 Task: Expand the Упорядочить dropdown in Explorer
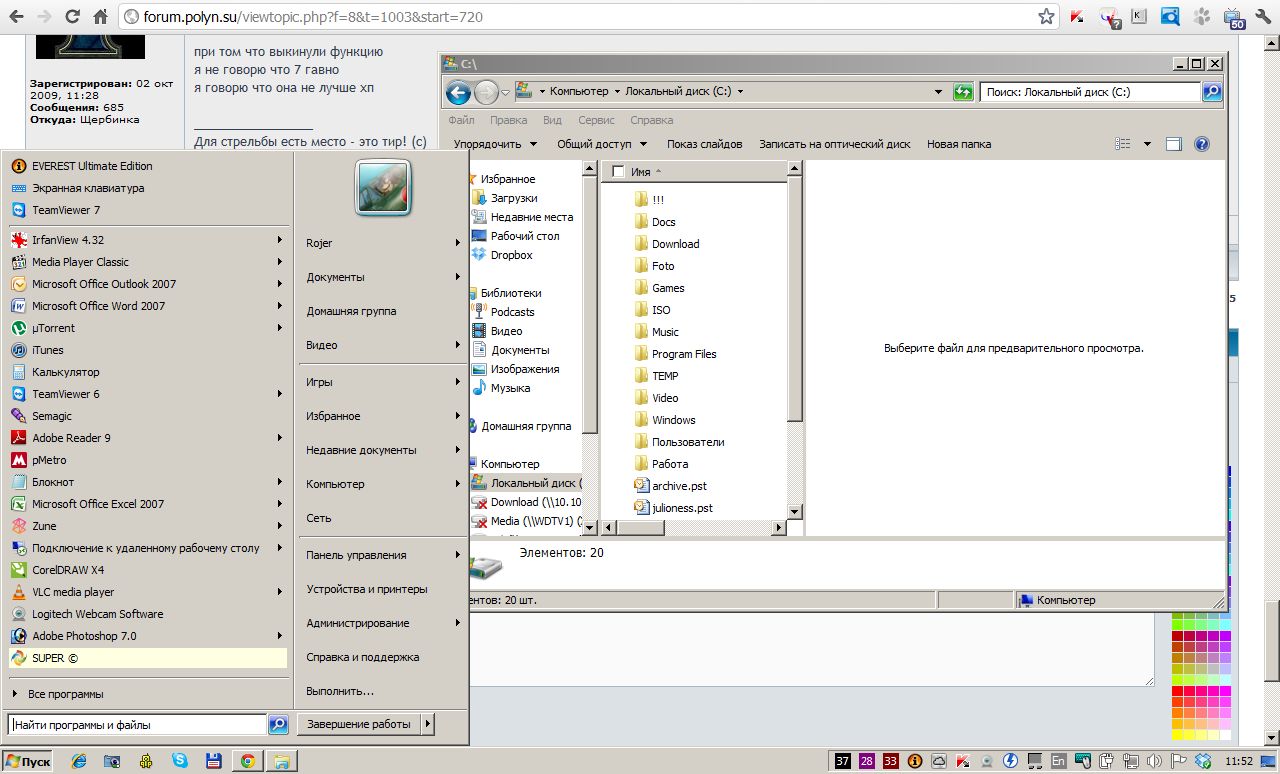coord(496,144)
